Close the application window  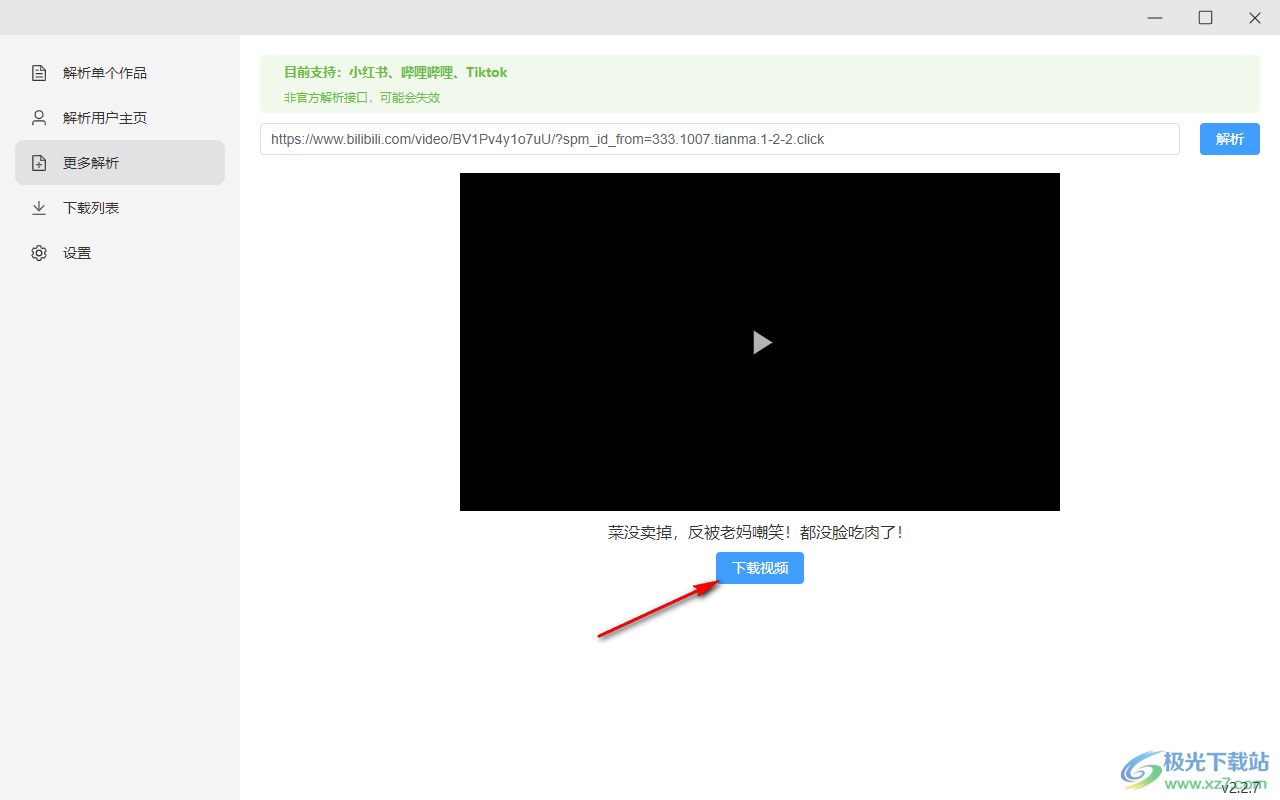coord(1255,17)
